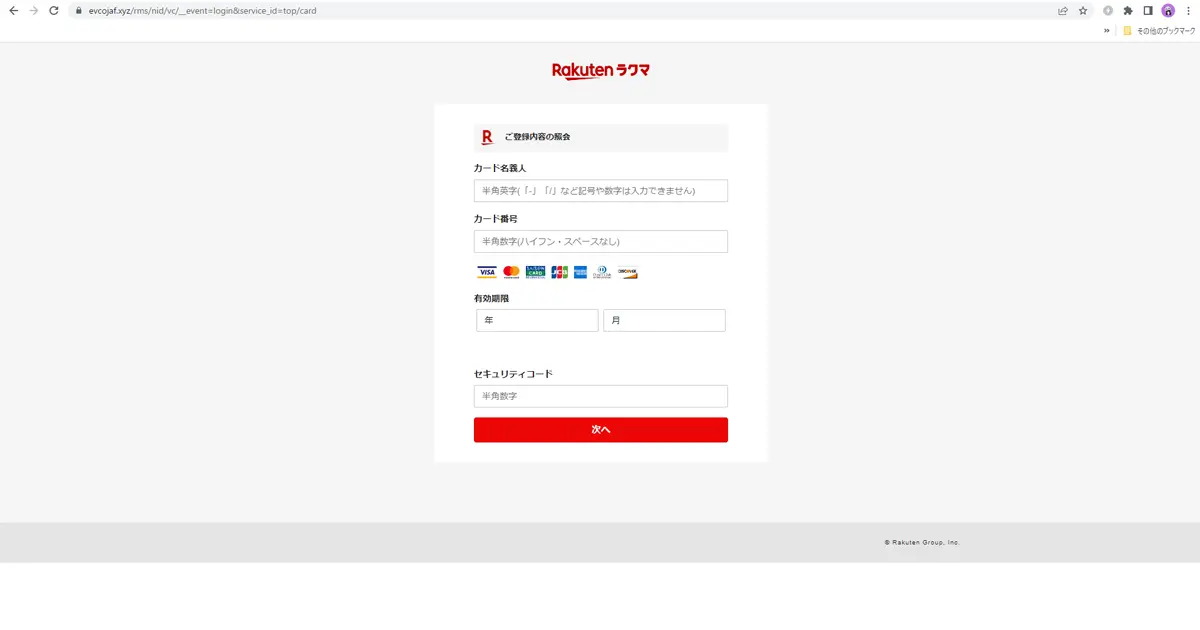Click the American Express logo
The height and width of the screenshot is (630, 1200).
coord(580,272)
